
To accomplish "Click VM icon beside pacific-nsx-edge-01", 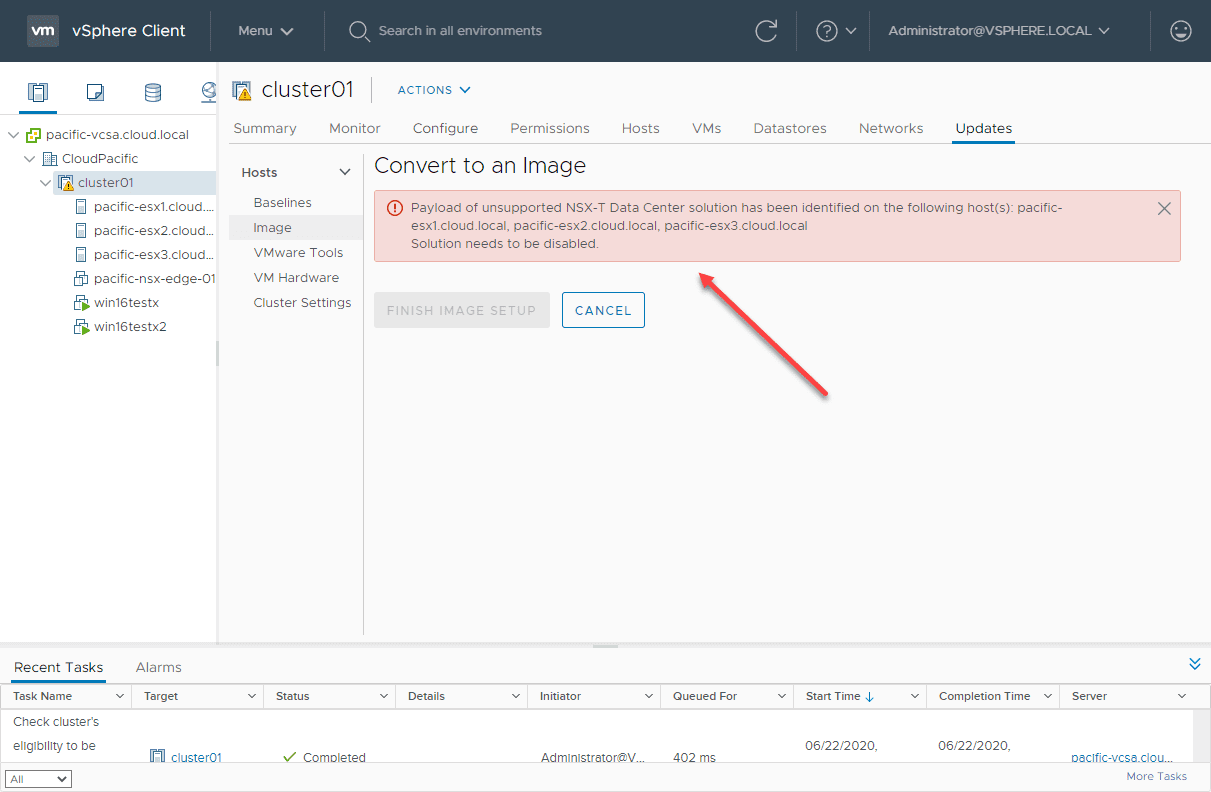I will (82, 279).
